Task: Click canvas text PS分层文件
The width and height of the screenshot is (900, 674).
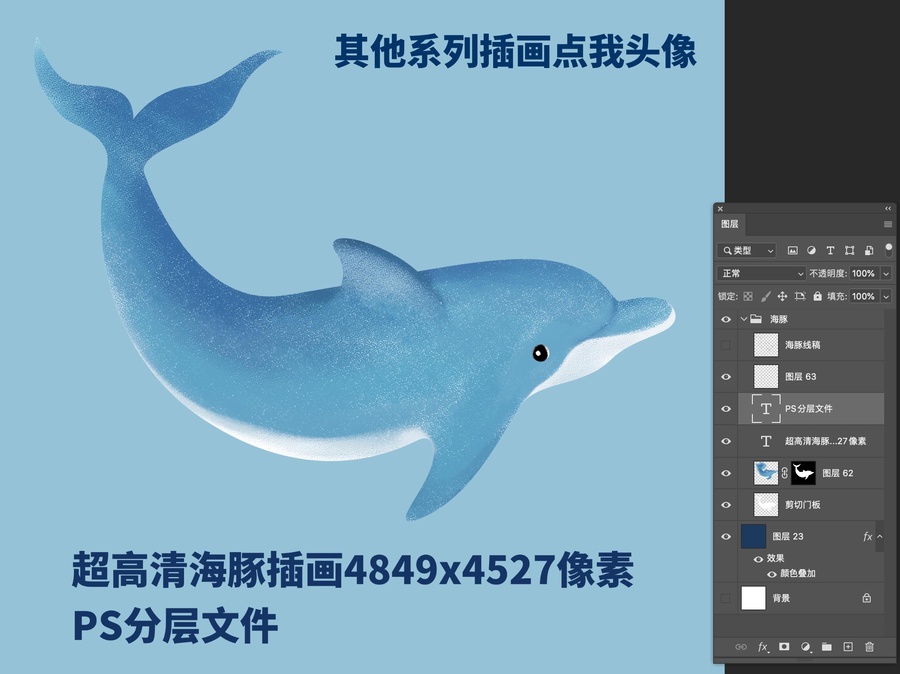Action: 175,625
